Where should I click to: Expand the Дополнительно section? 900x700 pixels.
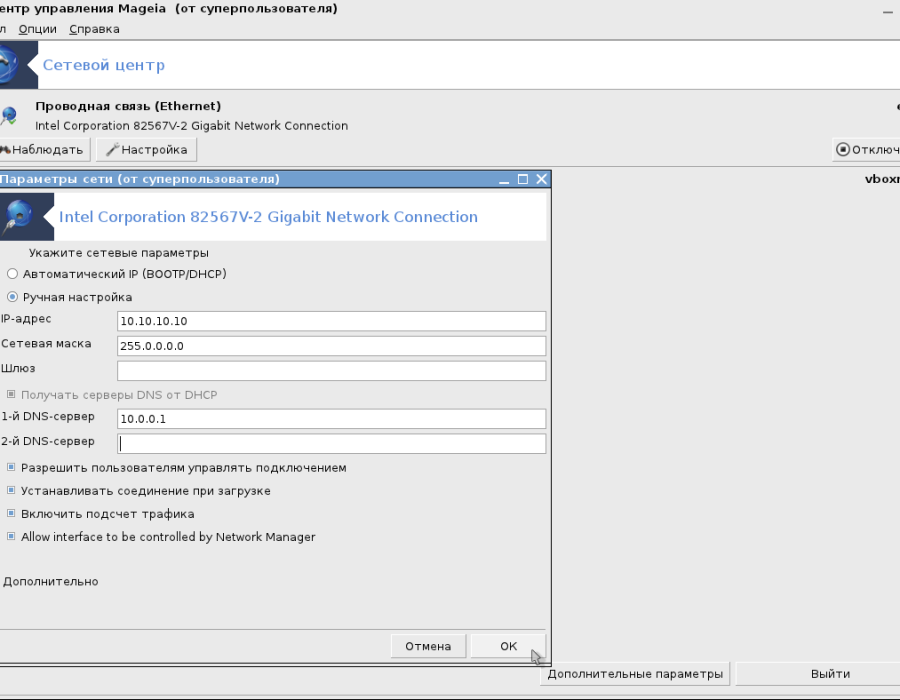point(51,581)
